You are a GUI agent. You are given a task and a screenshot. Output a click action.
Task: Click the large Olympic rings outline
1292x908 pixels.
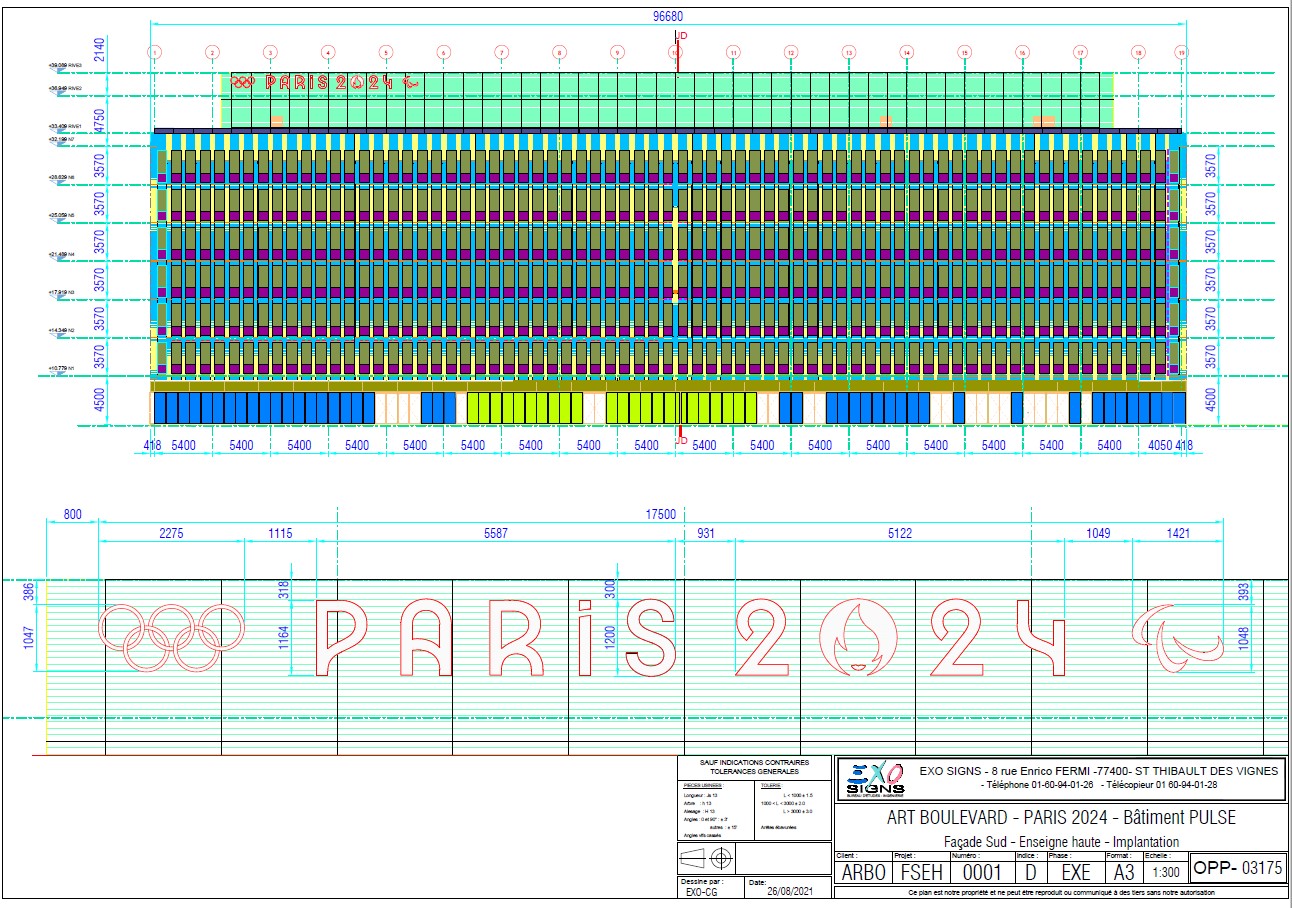point(172,637)
